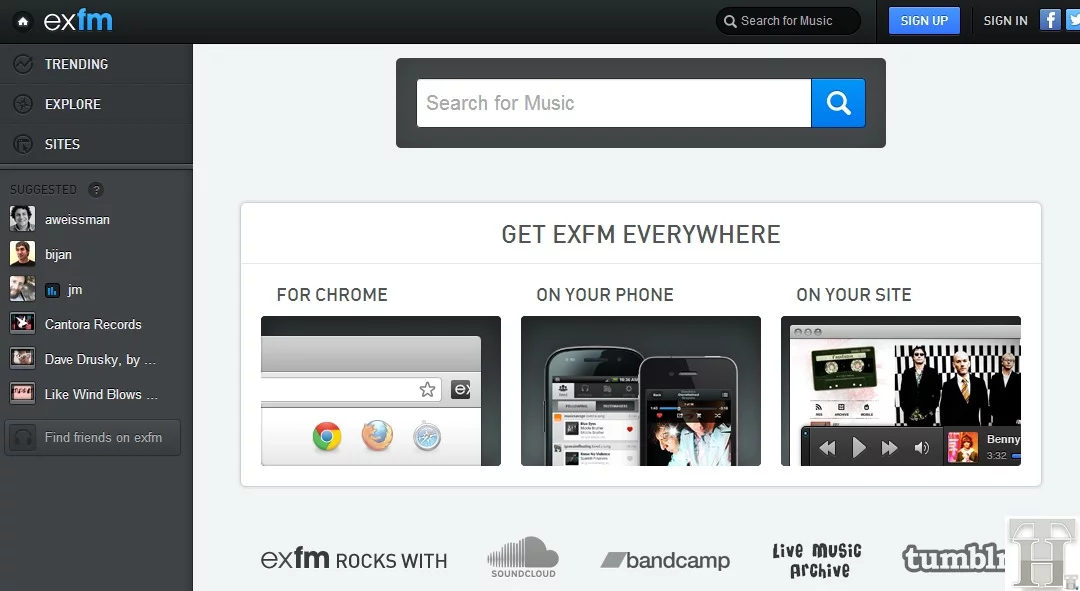The width and height of the screenshot is (1080, 591).
Task: Click Cantora Records avatar thumbnail
Action: pyautogui.click(x=22, y=322)
